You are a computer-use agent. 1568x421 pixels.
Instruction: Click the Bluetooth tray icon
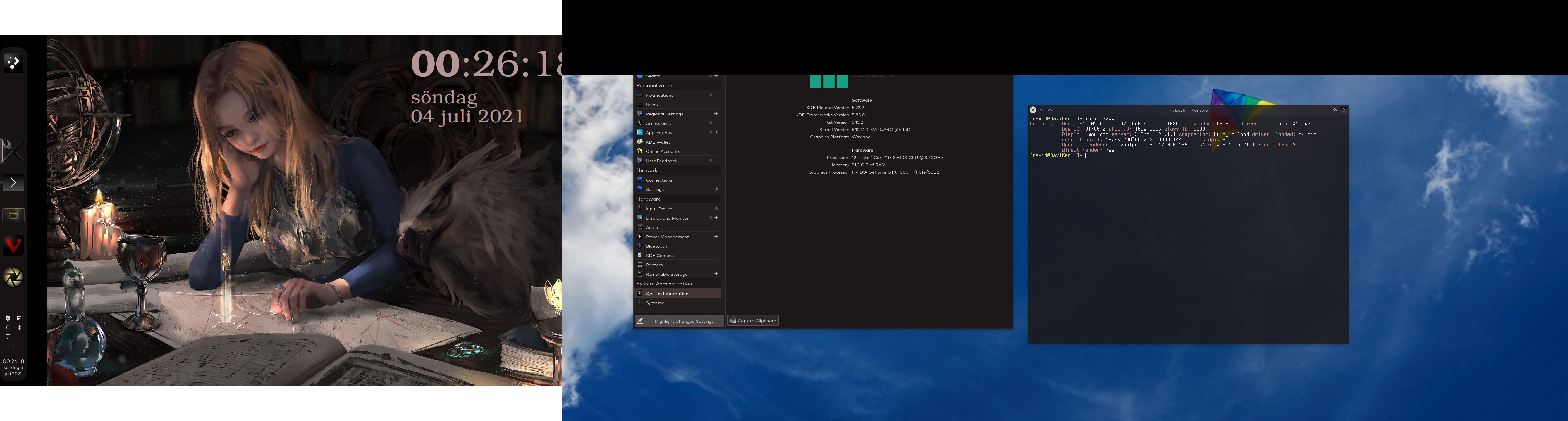click(19, 327)
